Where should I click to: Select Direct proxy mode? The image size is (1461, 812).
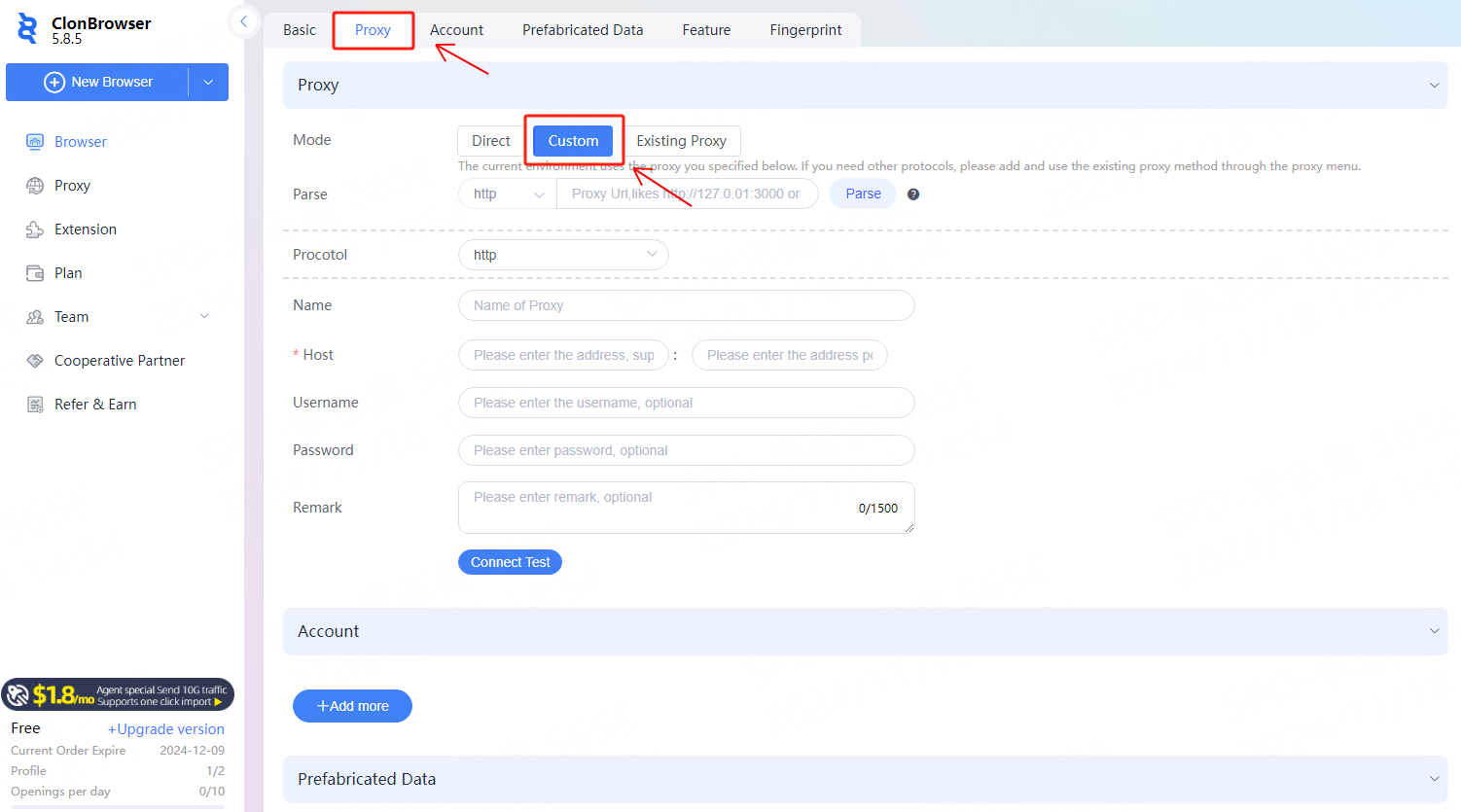(x=491, y=141)
